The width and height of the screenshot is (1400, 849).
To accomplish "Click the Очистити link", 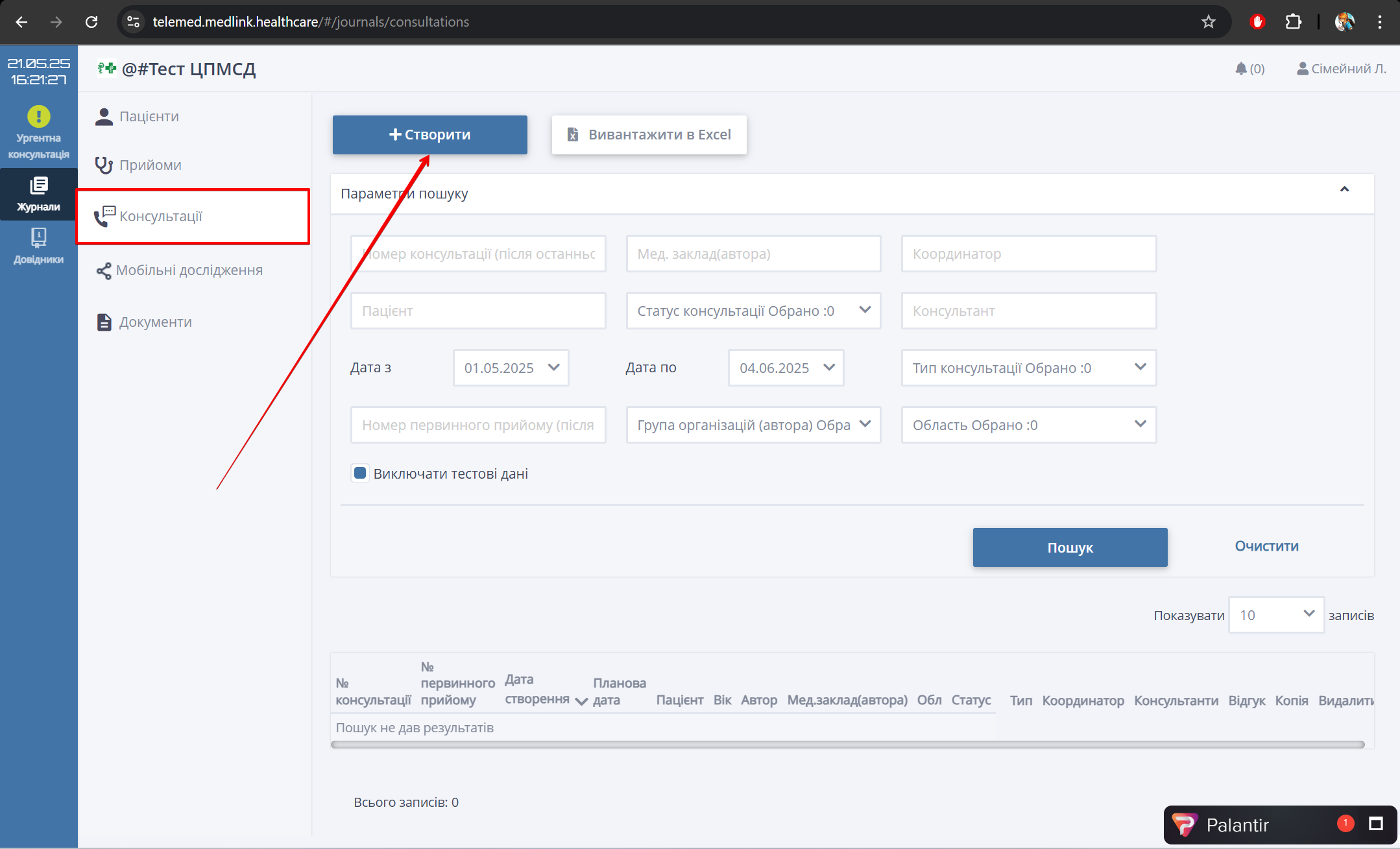I will click(1266, 546).
